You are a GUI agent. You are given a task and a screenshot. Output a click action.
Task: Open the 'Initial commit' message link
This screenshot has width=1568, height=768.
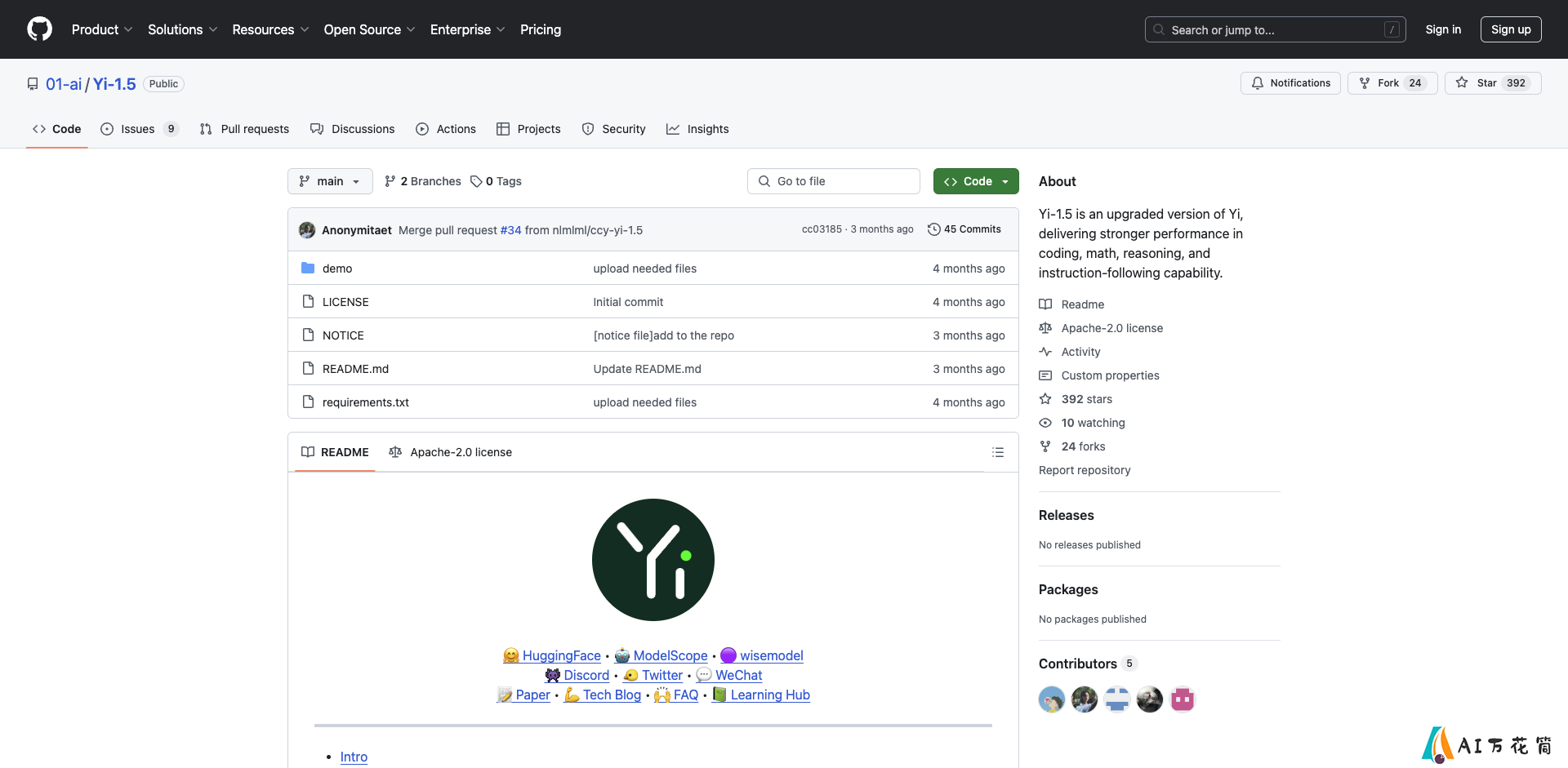point(628,302)
